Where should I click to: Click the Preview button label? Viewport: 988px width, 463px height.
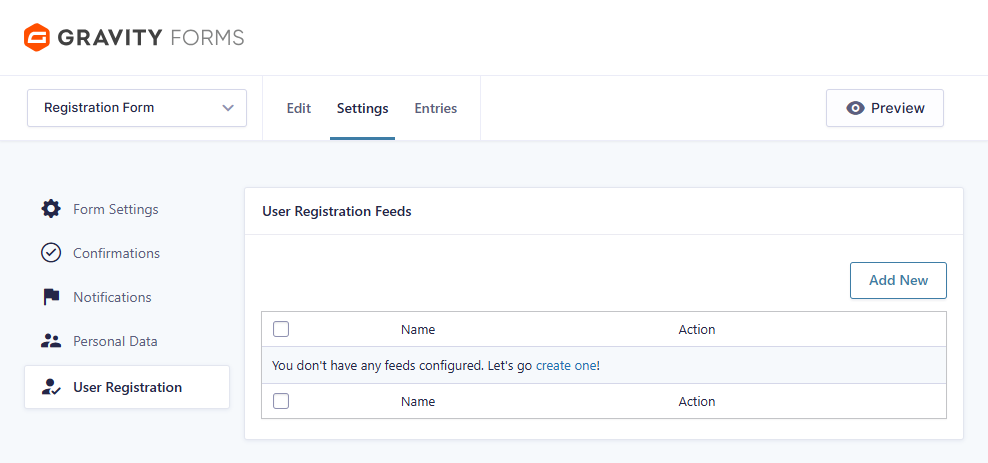pos(897,108)
